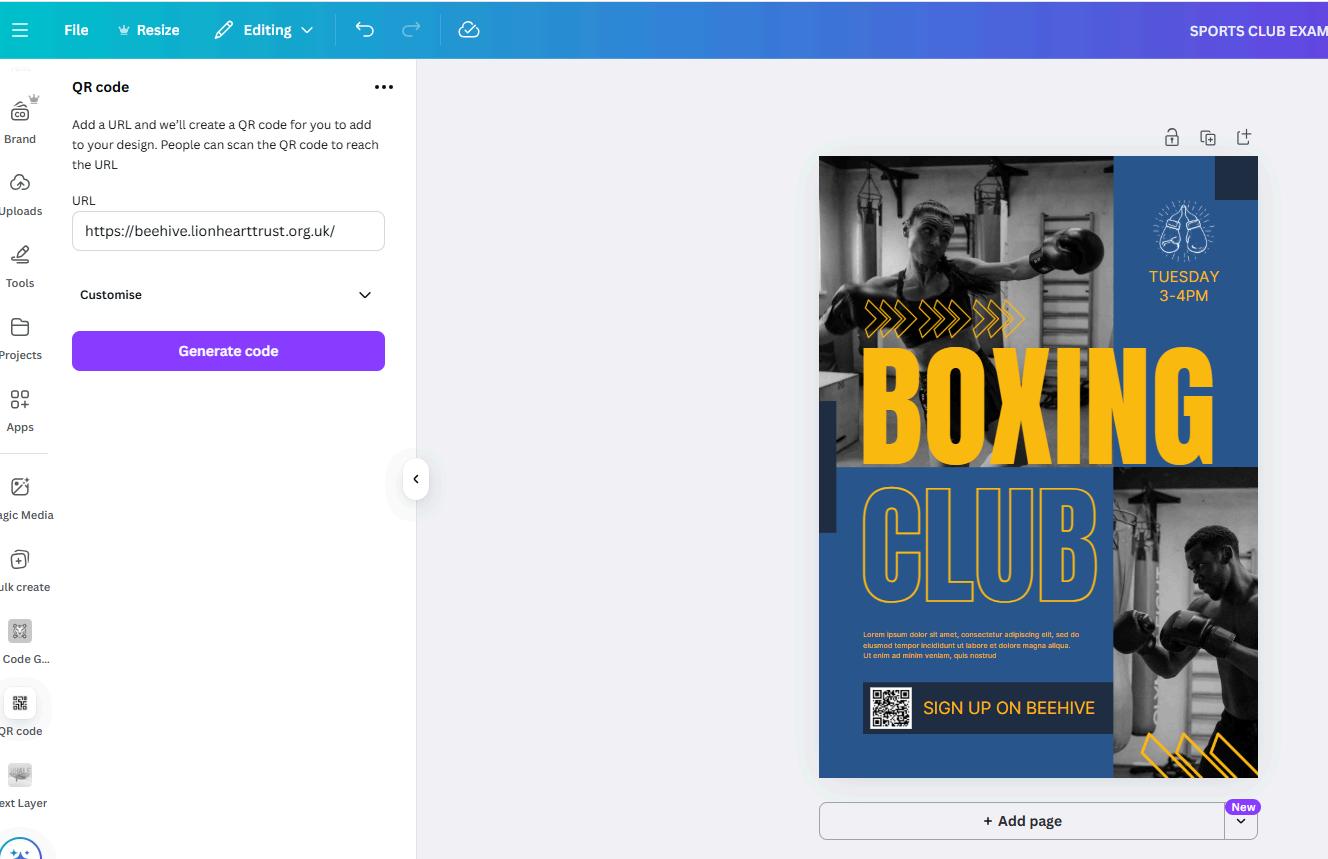Open Uploads panel in sidebar
Image resolution: width=1328 pixels, height=859 pixels.
(20, 194)
